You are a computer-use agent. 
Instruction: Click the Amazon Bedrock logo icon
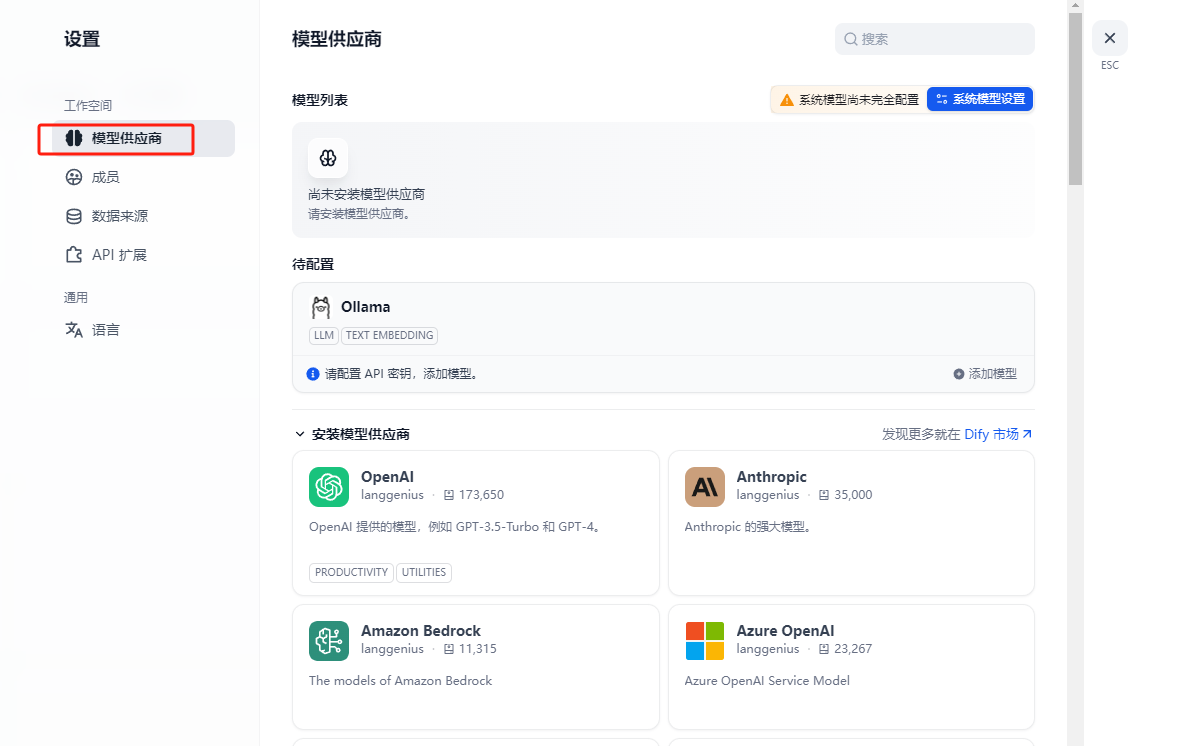[x=328, y=641]
